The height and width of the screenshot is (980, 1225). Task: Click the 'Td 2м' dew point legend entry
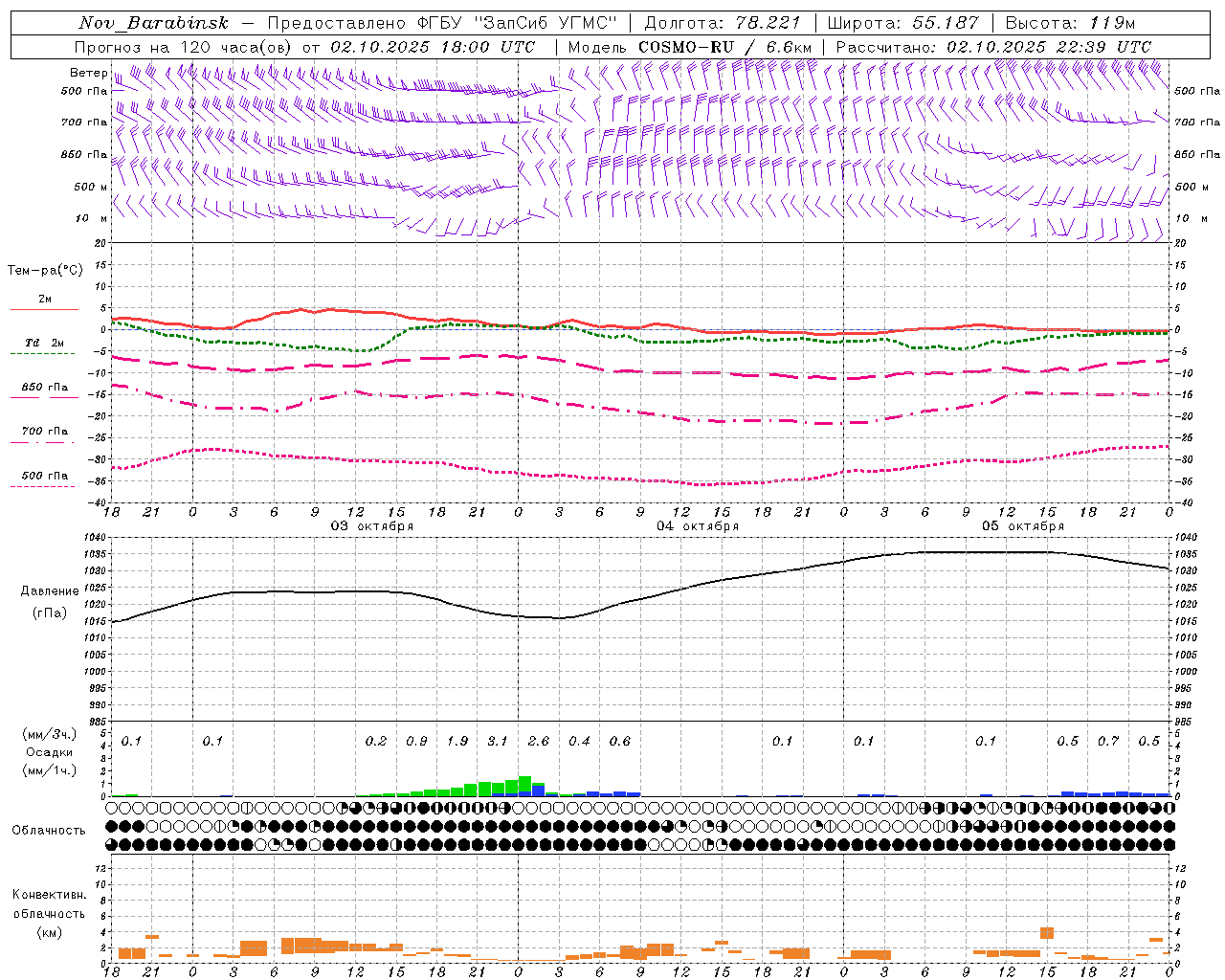pyautogui.click(x=44, y=343)
